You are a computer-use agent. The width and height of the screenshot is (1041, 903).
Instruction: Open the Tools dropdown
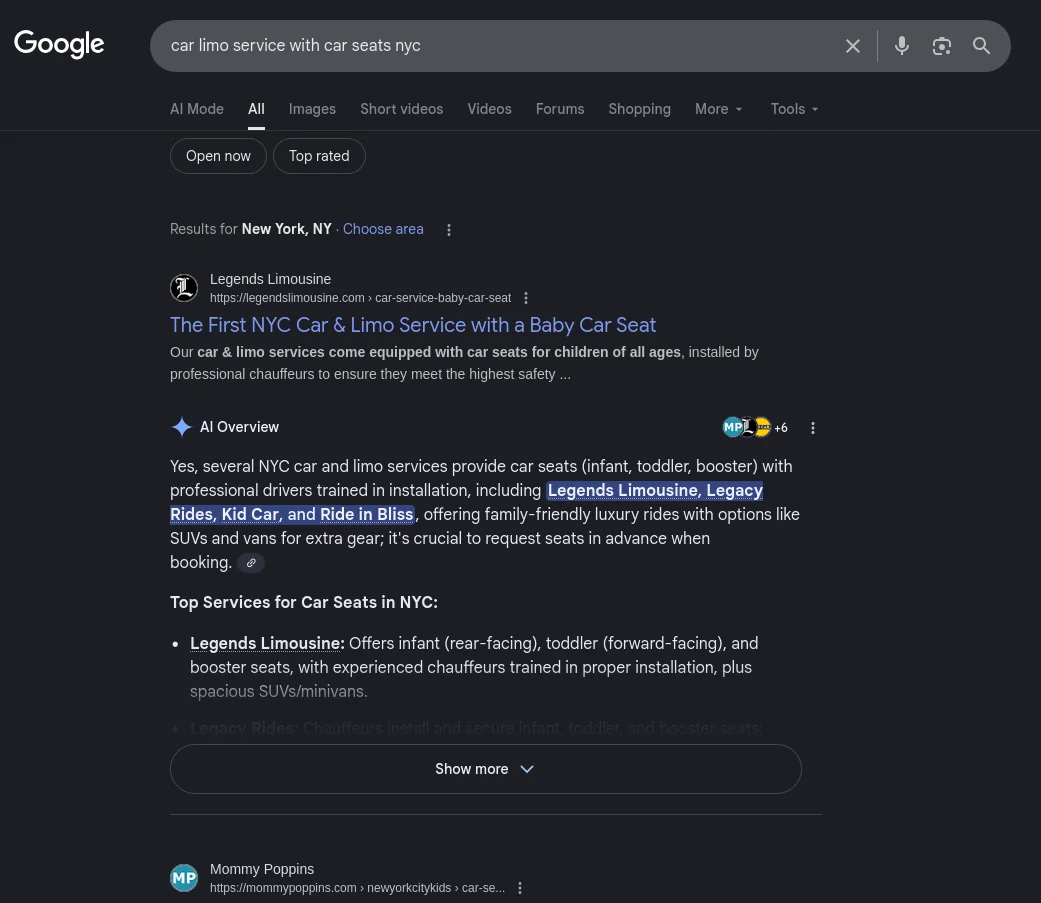(x=793, y=109)
